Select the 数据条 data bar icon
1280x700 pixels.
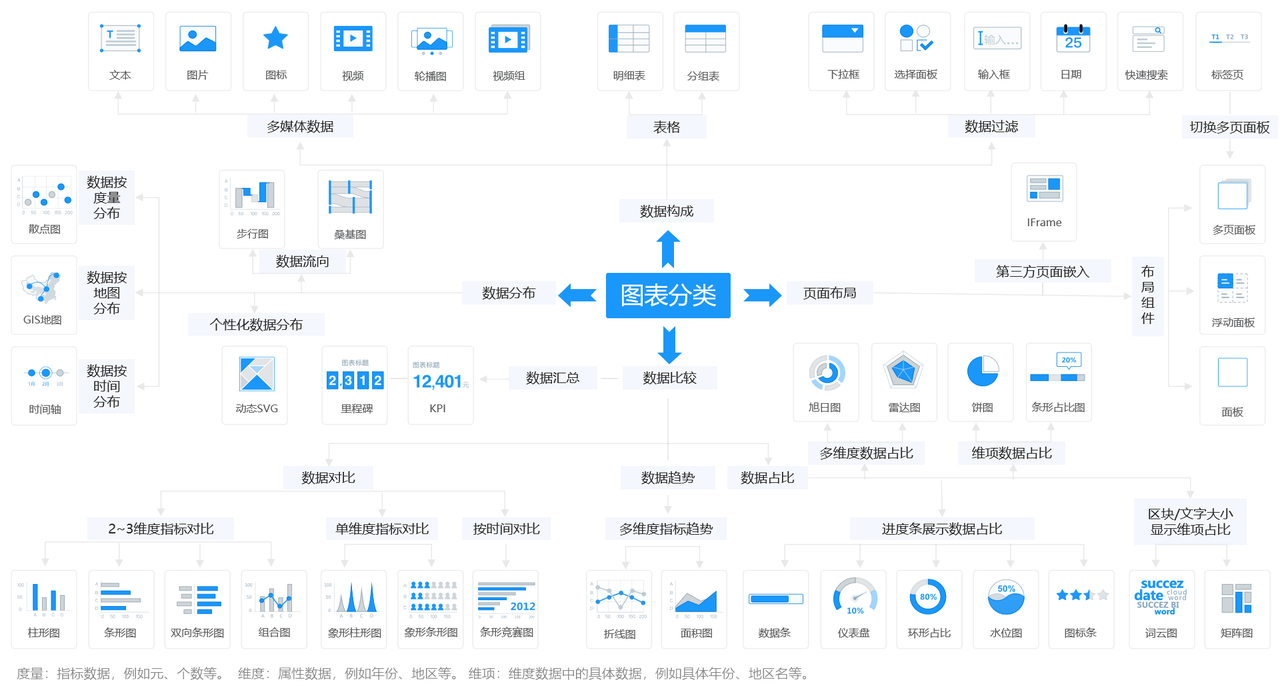[x=775, y=598]
